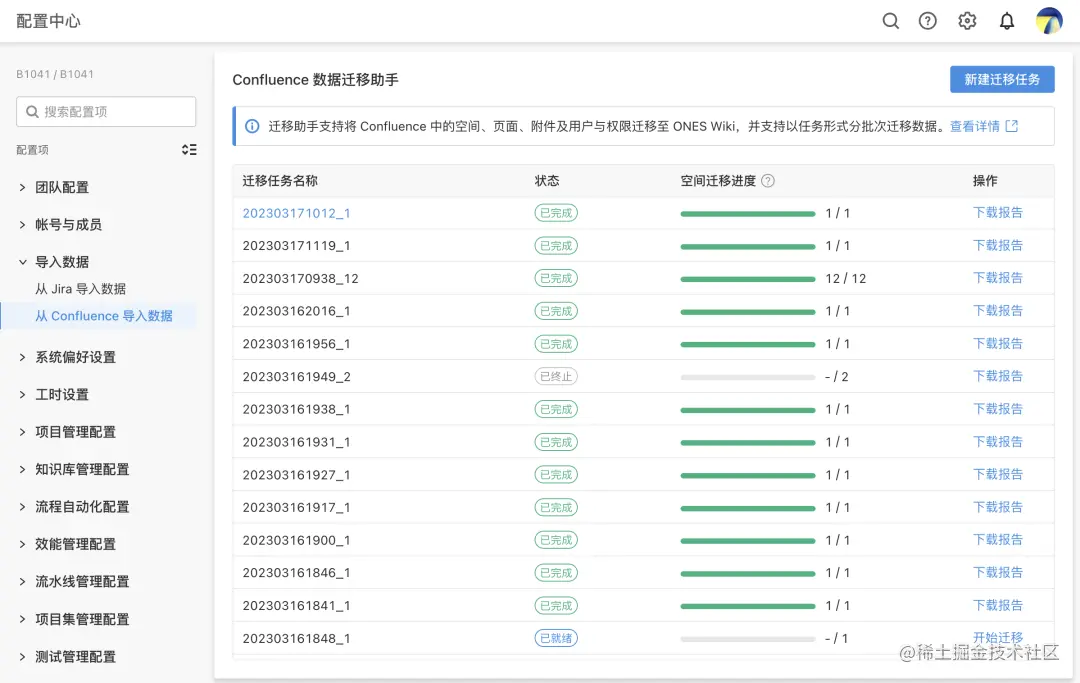Download report for 202303161956_1
The width and height of the screenshot is (1080, 683).
pos(997,344)
